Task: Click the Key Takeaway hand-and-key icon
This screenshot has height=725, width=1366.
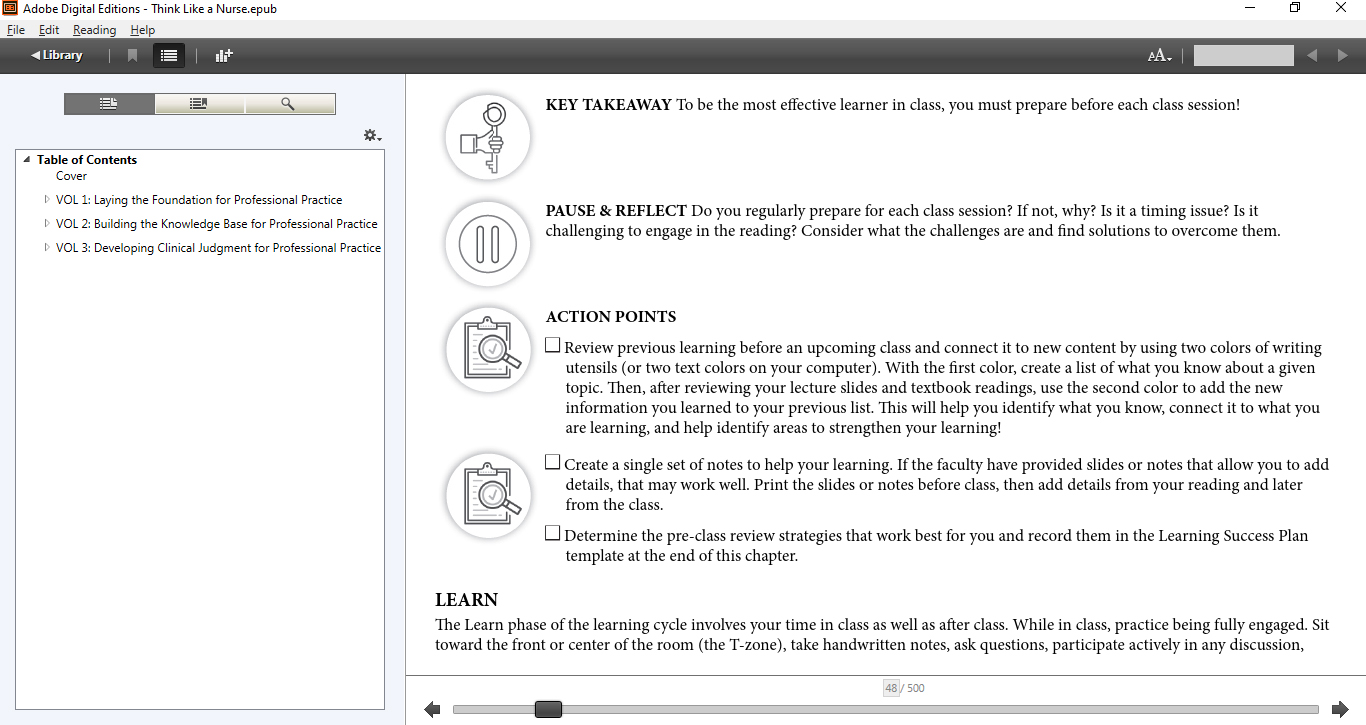Action: point(488,138)
